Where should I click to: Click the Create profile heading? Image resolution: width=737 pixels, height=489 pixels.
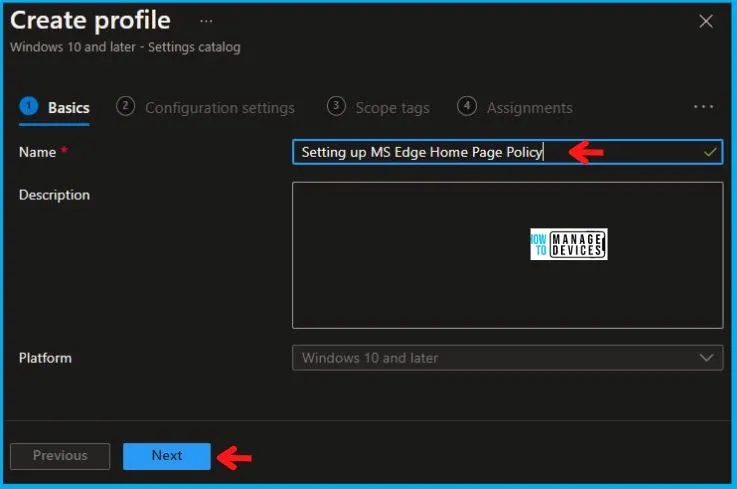(90, 20)
